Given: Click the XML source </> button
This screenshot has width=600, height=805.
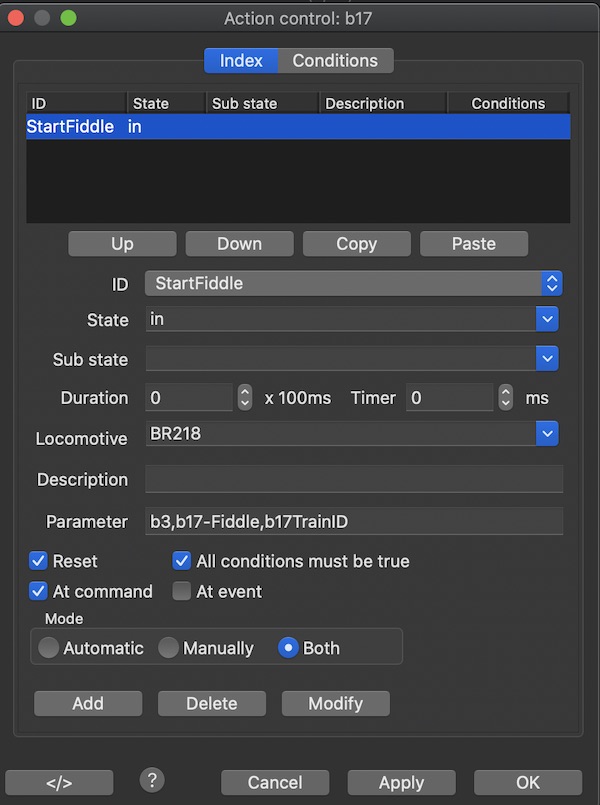Looking at the screenshot, I should coord(59,782).
